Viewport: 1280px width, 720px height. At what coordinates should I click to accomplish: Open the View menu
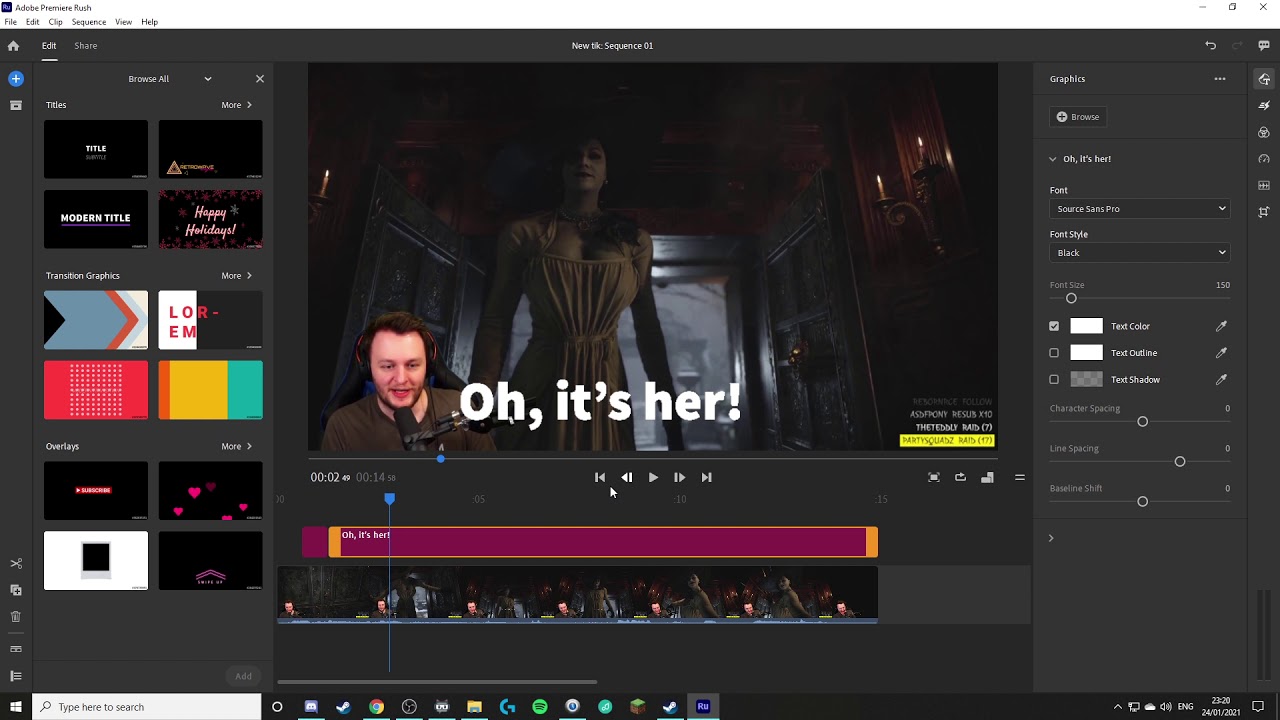[123, 22]
